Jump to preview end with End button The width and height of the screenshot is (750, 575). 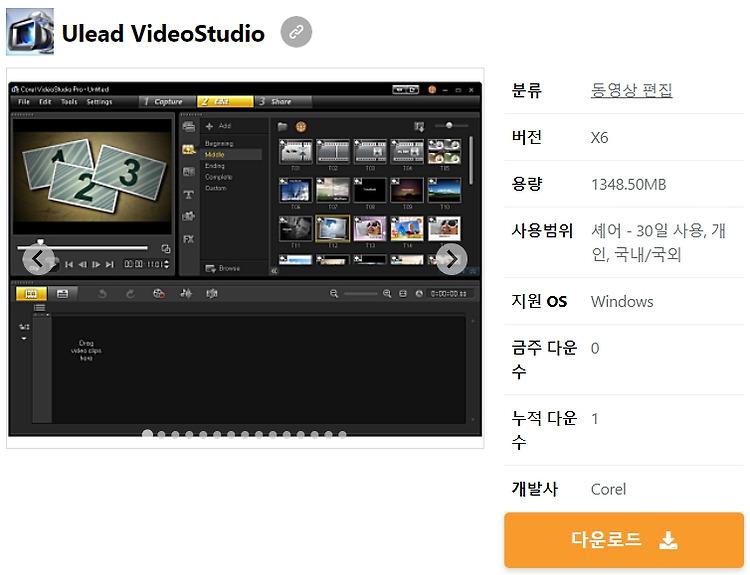110,264
